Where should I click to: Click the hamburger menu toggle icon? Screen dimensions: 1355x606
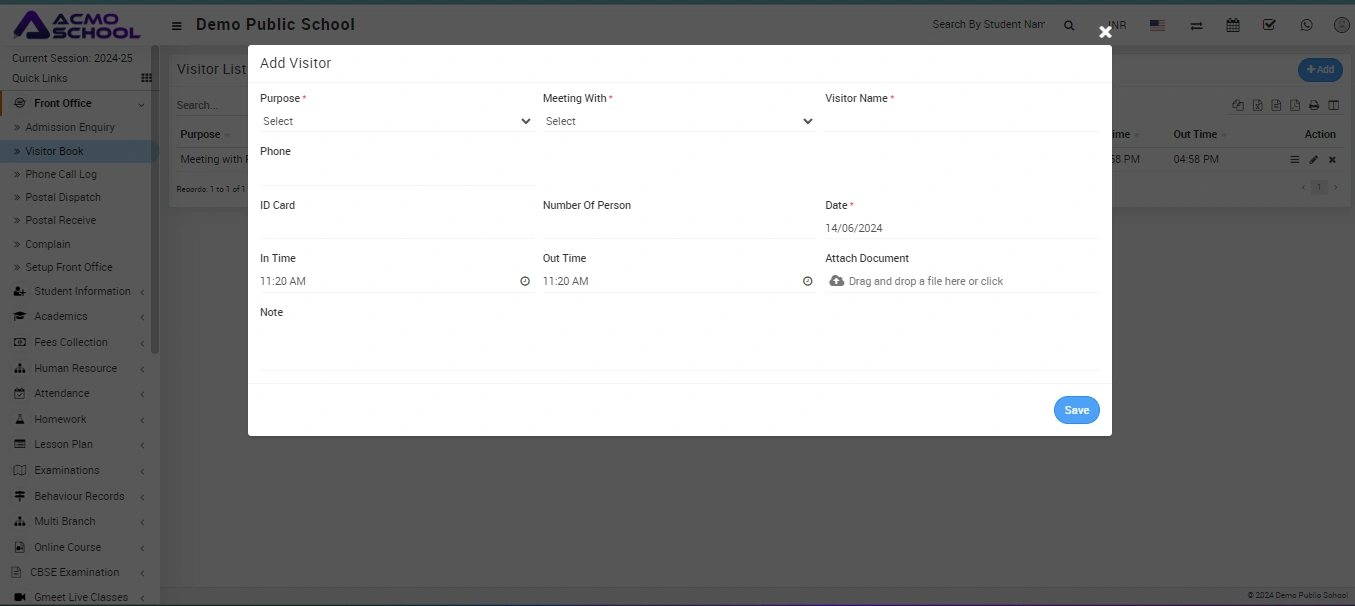(x=177, y=26)
